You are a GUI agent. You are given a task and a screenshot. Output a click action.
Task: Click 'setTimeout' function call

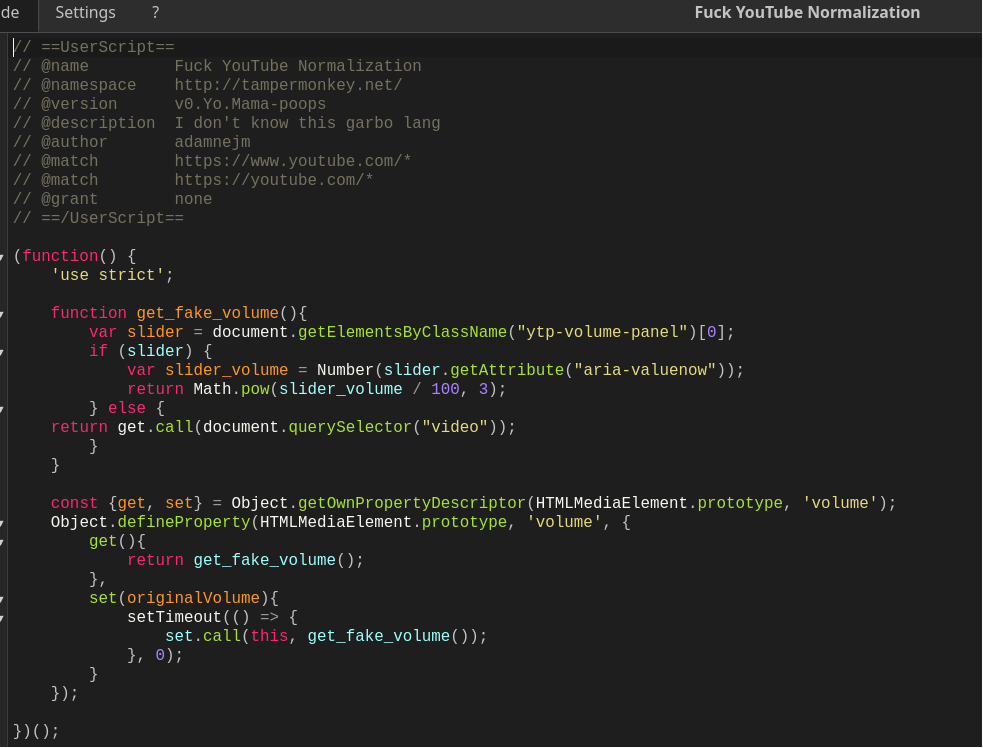pyautogui.click(x=174, y=618)
